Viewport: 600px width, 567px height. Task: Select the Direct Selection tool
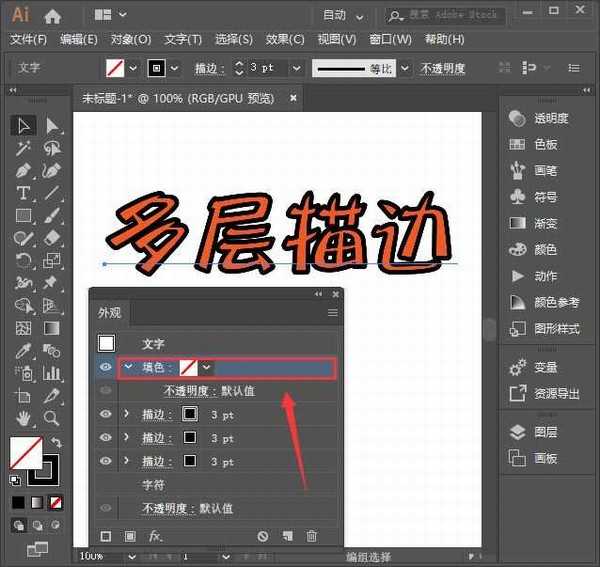tap(52, 126)
